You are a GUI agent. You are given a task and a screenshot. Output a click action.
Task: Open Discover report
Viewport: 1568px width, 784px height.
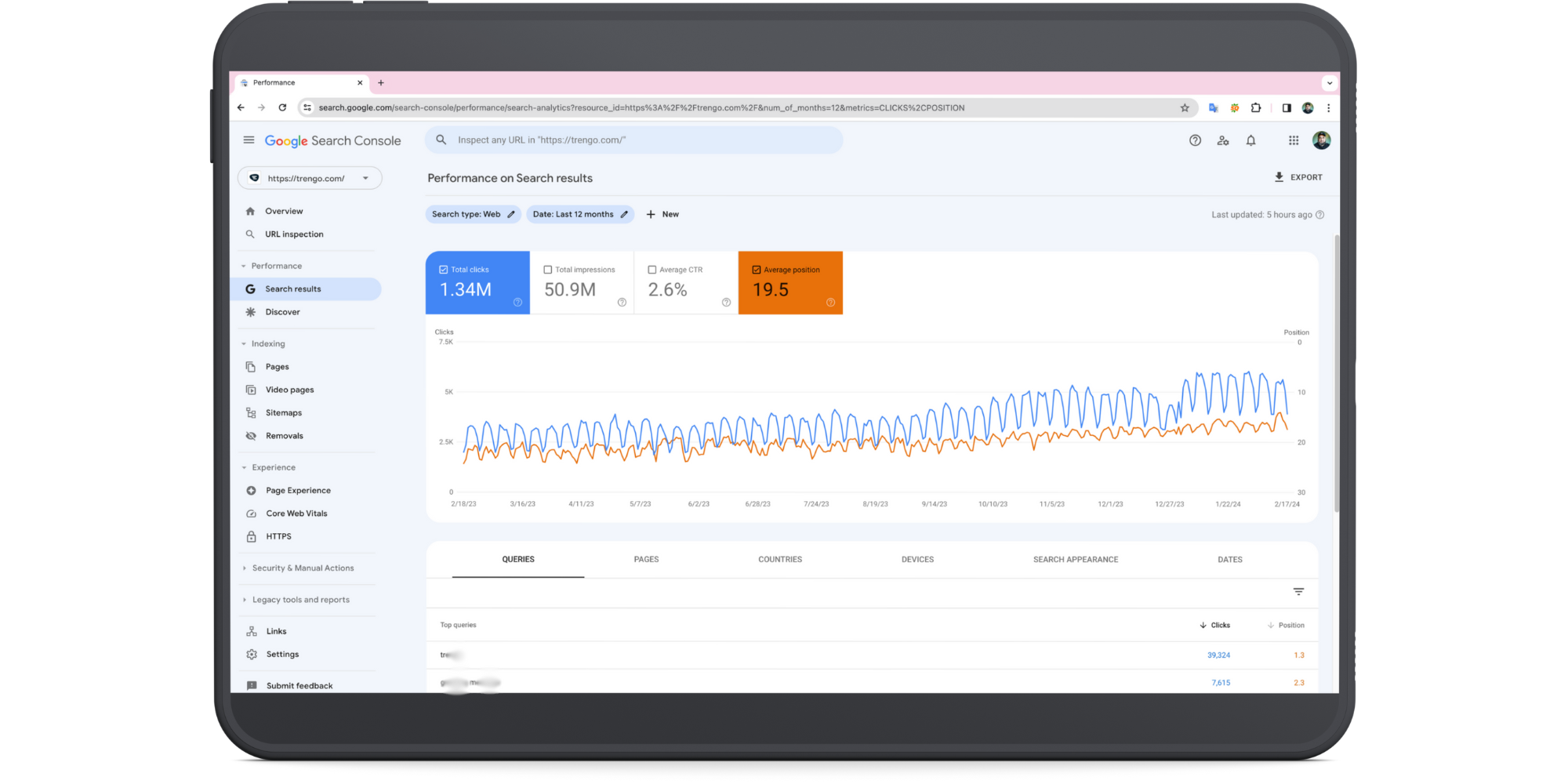click(x=282, y=312)
